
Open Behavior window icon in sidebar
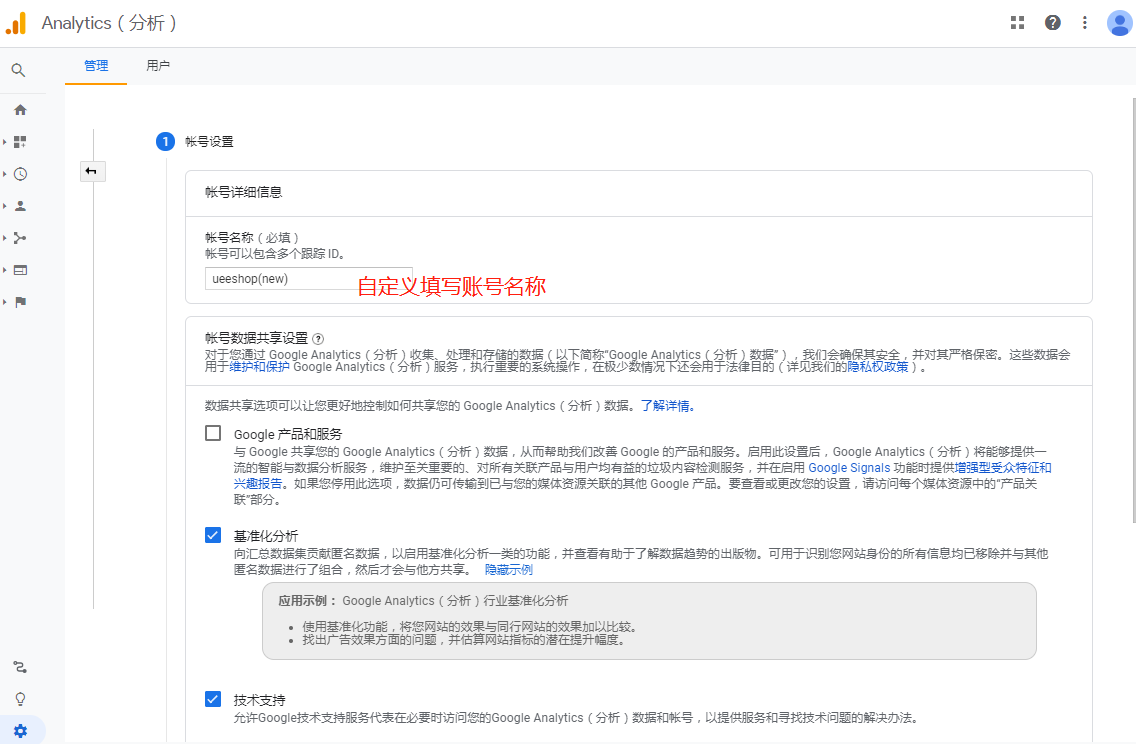pyautogui.click(x=20, y=269)
